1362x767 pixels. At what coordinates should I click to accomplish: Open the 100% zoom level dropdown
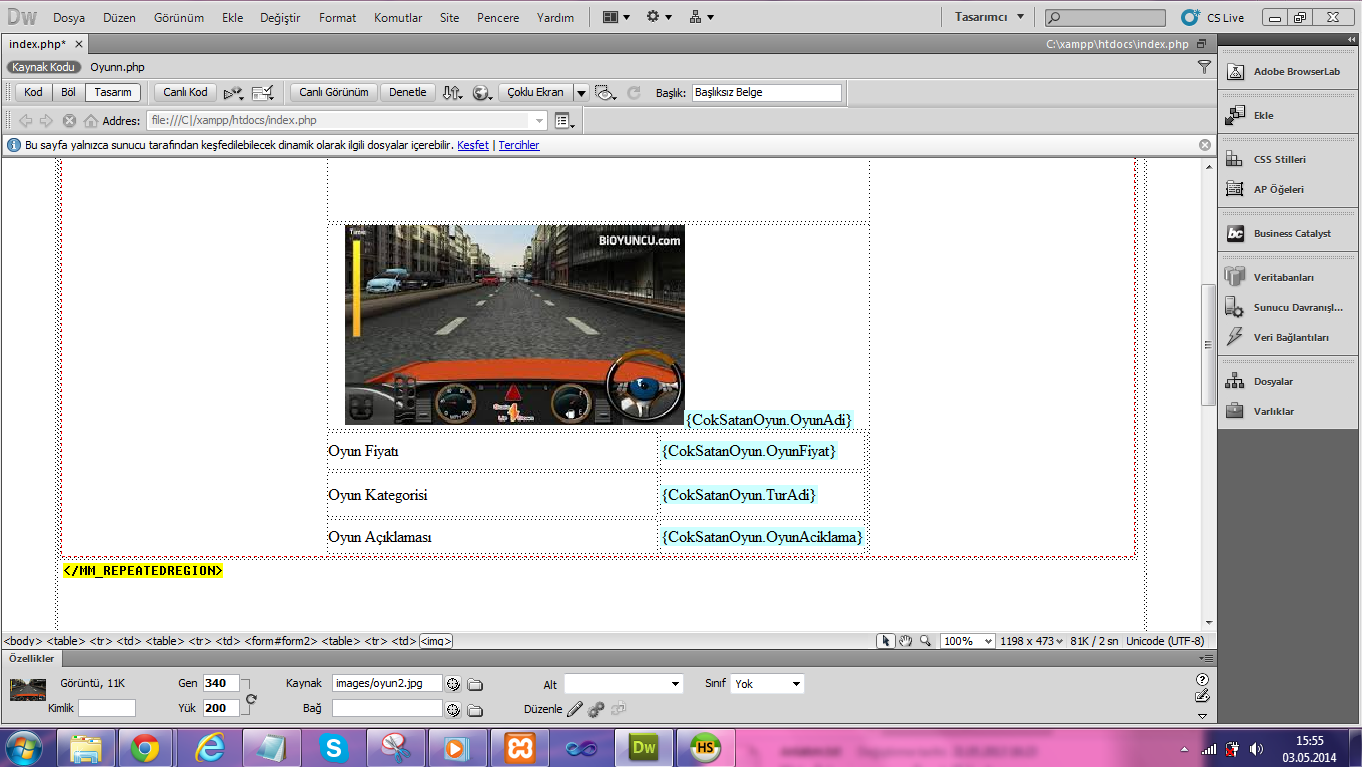coord(968,641)
